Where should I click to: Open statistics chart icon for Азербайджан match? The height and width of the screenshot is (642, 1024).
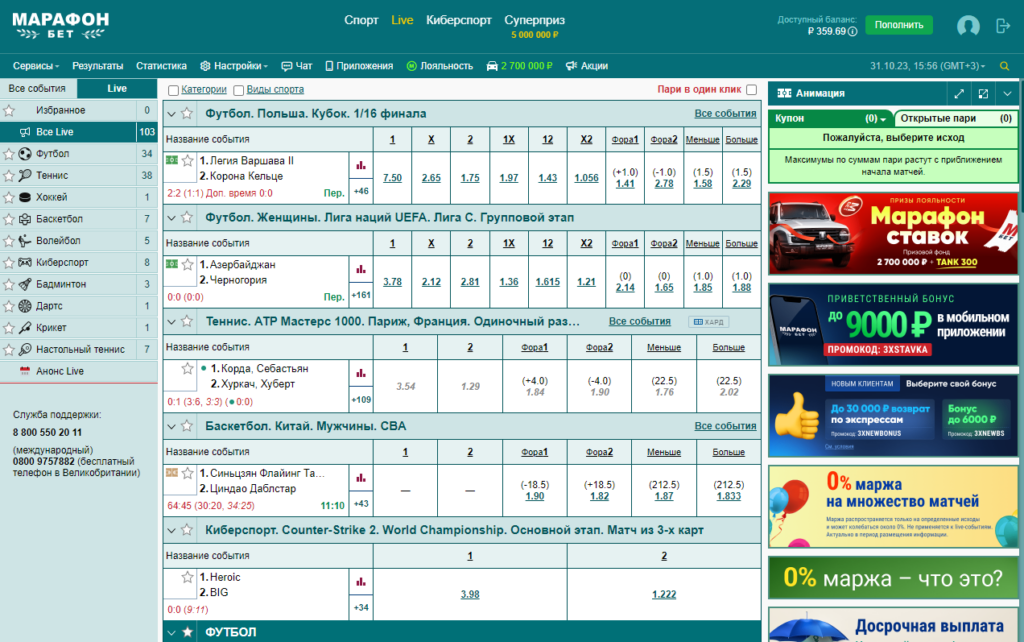[x=360, y=270]
